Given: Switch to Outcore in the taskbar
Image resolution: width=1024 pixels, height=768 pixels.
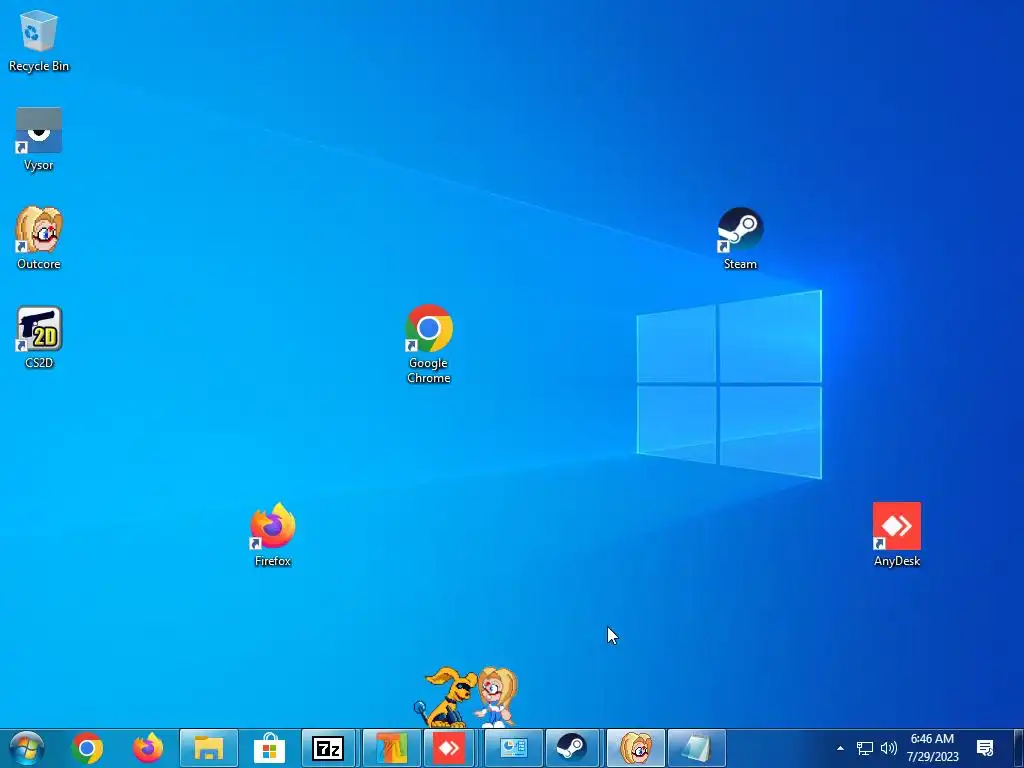Looking at the screenshot, I should 635,748.
